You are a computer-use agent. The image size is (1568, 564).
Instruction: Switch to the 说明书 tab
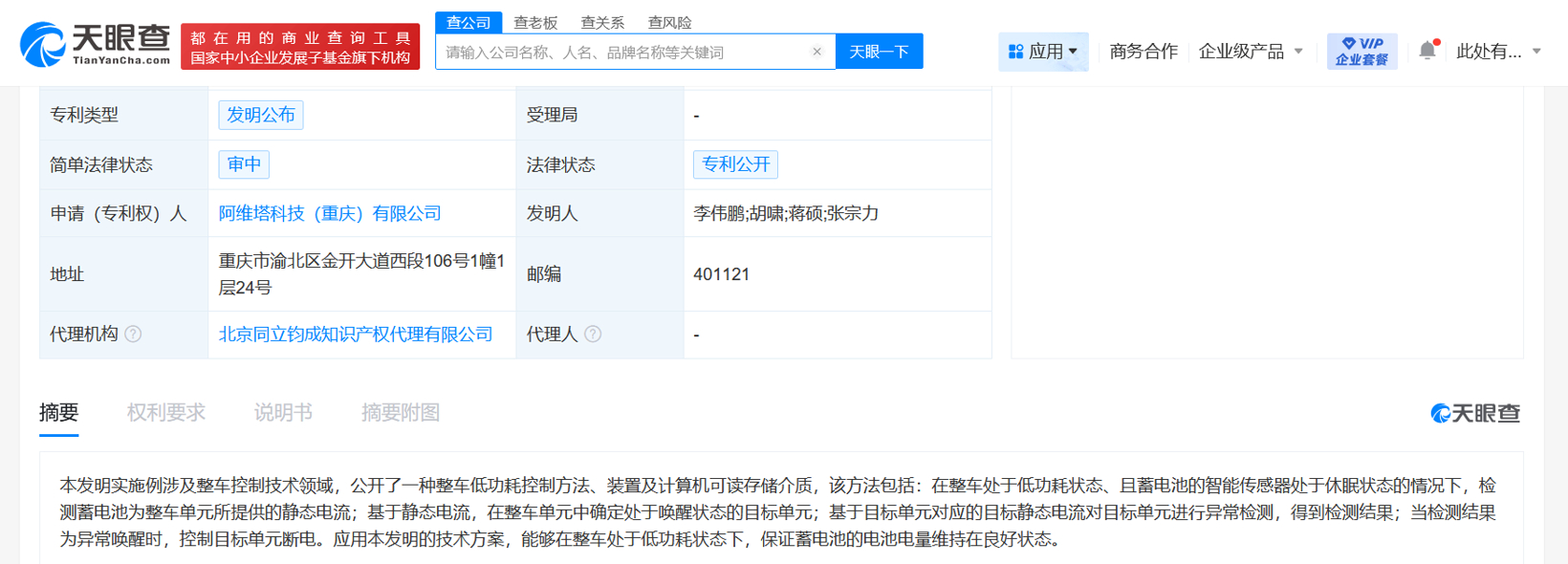(283, 413)
